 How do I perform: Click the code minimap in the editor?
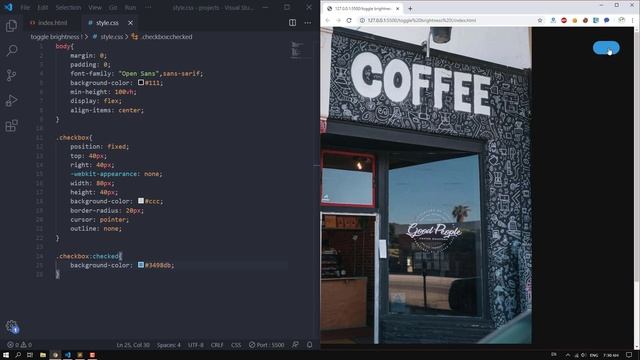point(302,50)
